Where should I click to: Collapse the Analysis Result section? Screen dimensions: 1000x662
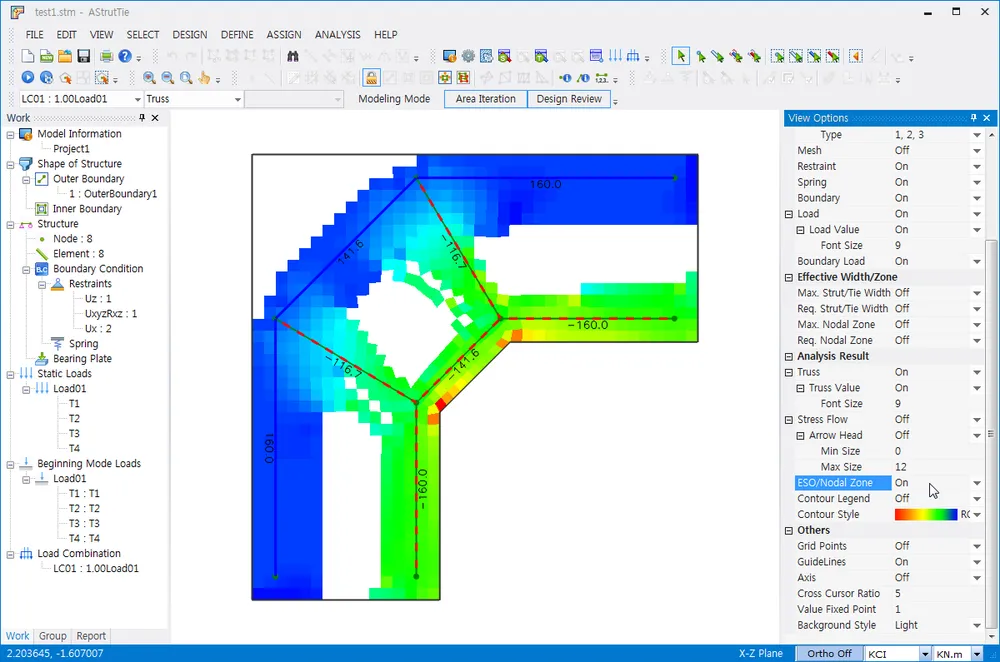tap(789, 357)
